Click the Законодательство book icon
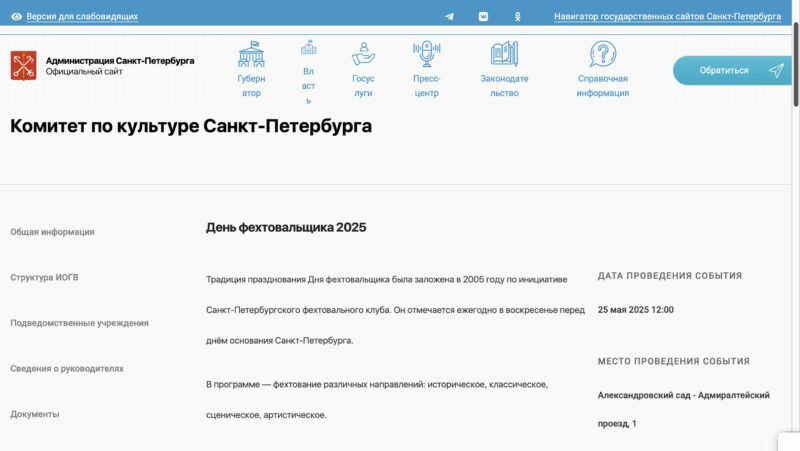The height and width of the screenshot is (451, 800). pos(504,54)
